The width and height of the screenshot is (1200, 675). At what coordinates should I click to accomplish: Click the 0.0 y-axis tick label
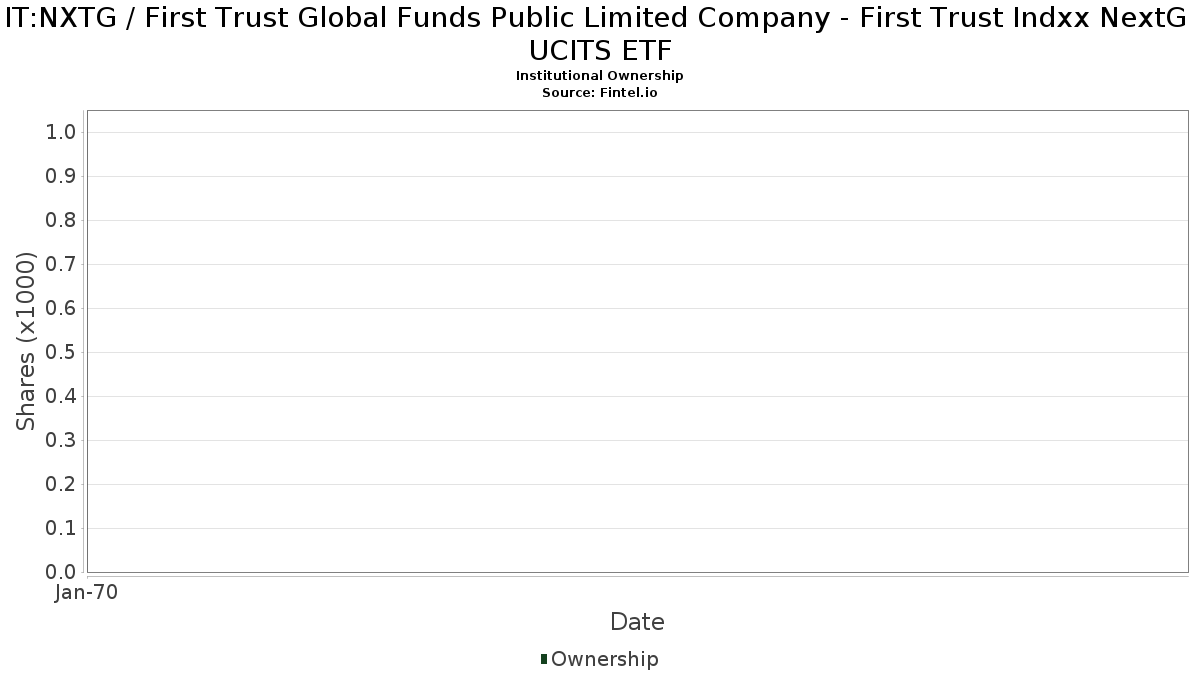pos(61,572)
